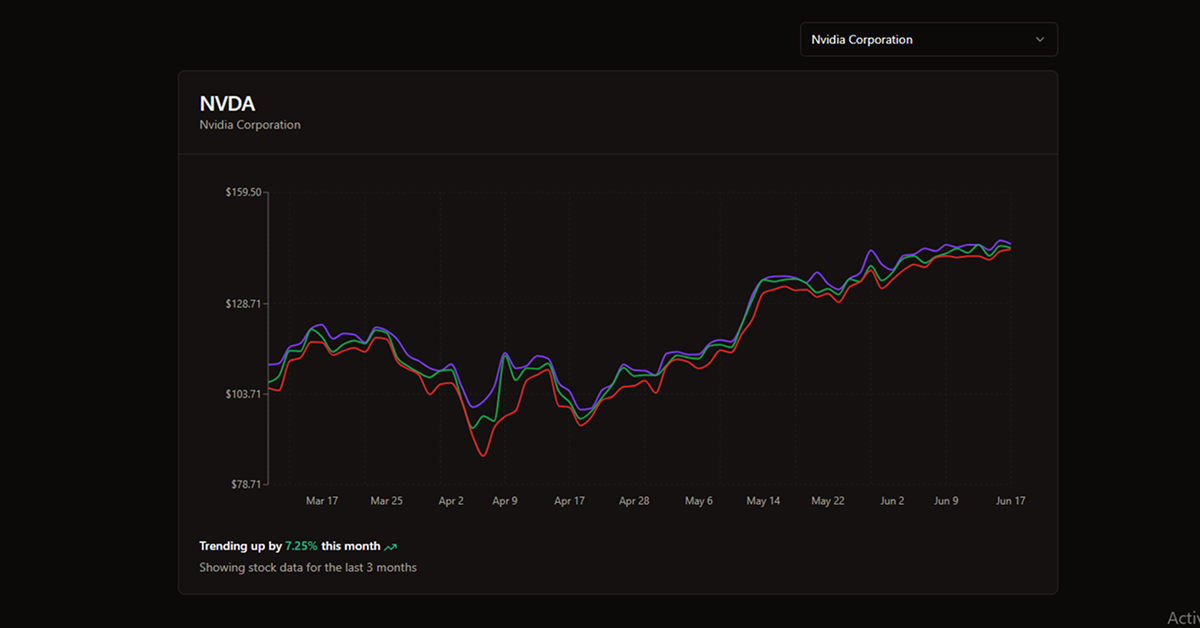
Task: Click the 'Showing stock data for the last 3 months' text
Action: tap(308, 568)
